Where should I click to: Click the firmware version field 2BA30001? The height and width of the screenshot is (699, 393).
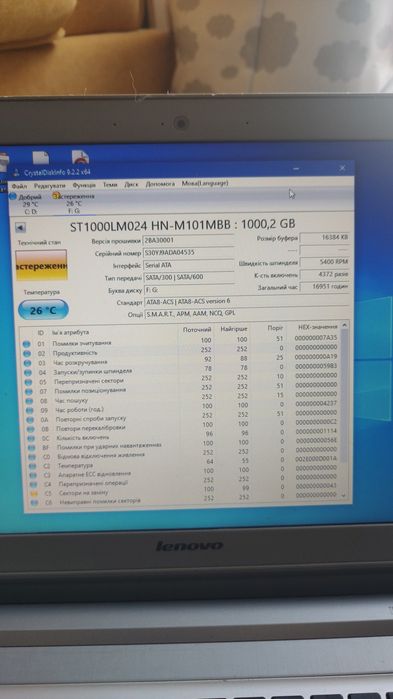coord(188,240)
